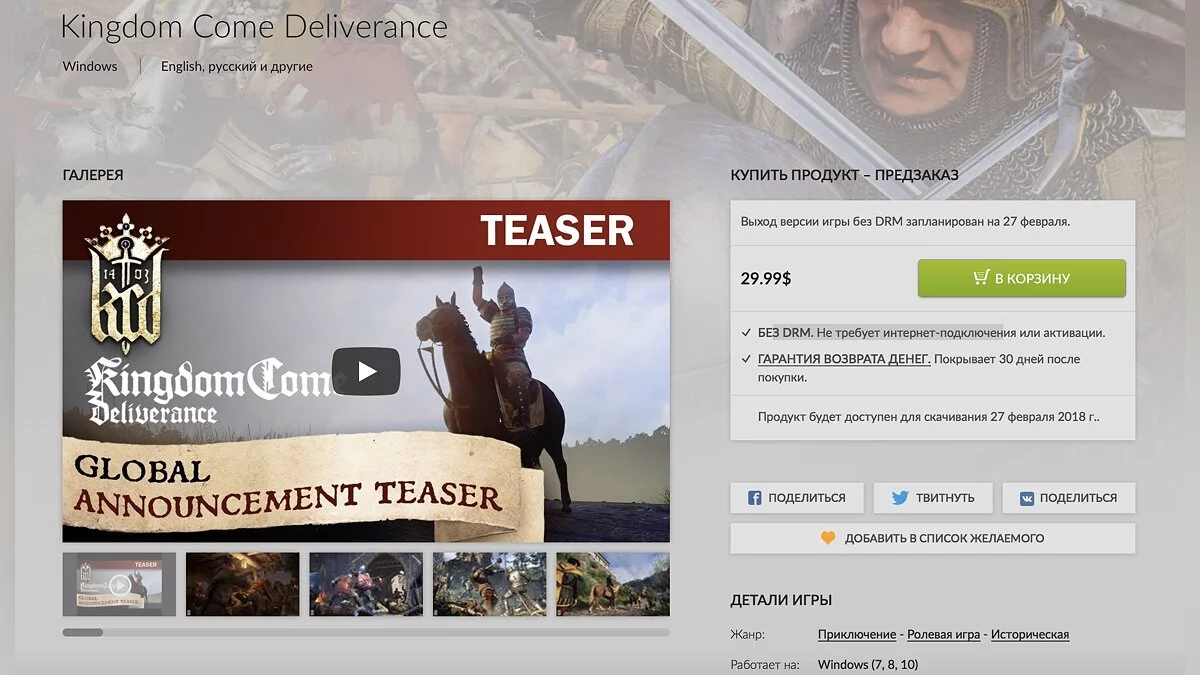Viewport: 1200px width, 675px height.
Task: Click the ТВИТНУТЬ Twitter button
Action: (x=932, y=498)
